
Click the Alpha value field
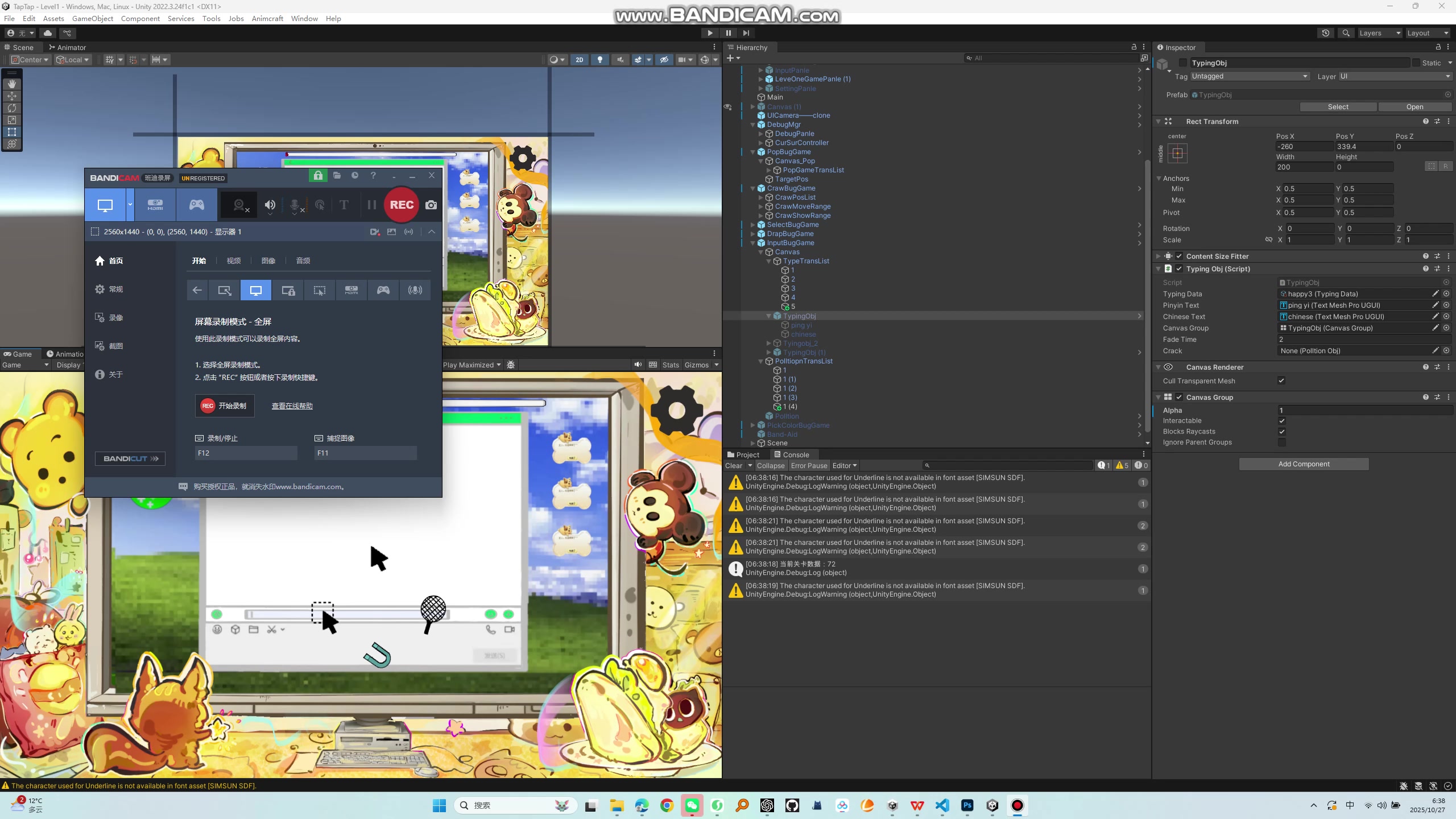tap(1364, 410)
